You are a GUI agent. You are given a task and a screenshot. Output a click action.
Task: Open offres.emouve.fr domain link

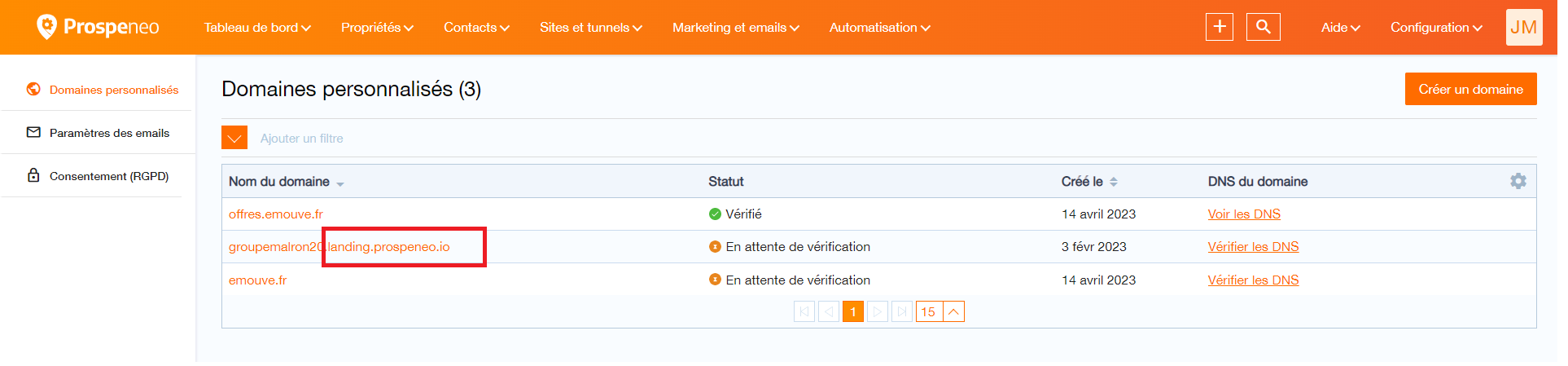click(276, 214)
